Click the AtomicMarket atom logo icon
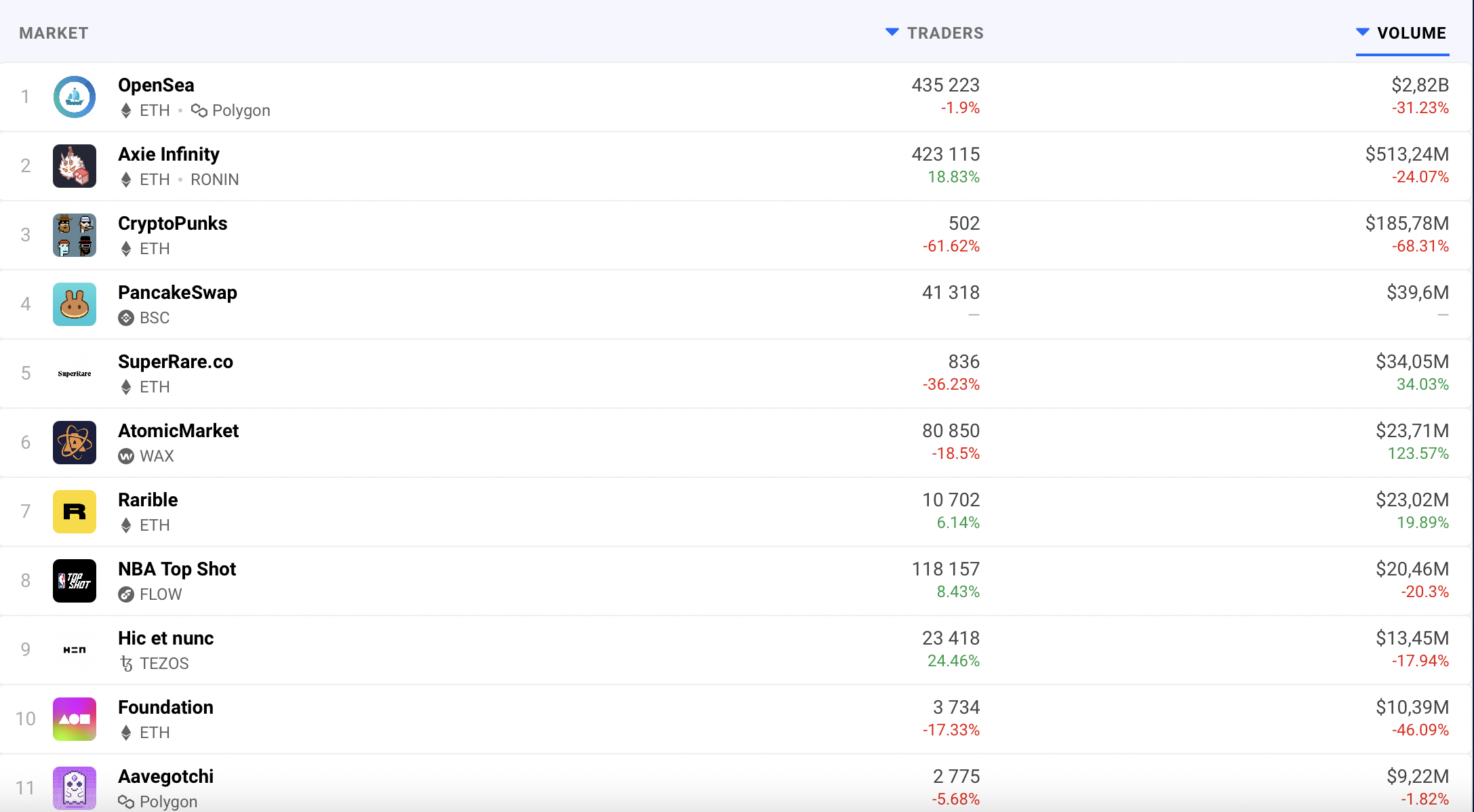This screenshot has height=812, width=1474. tap(75, 443)
